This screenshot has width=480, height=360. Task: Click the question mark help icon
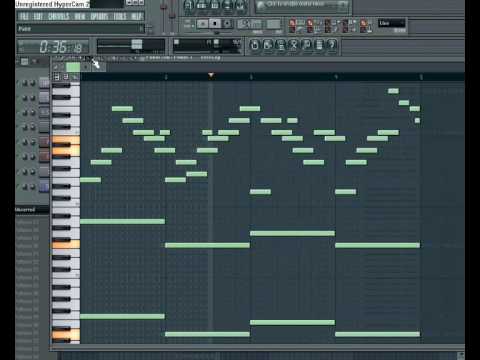(332, 44)
